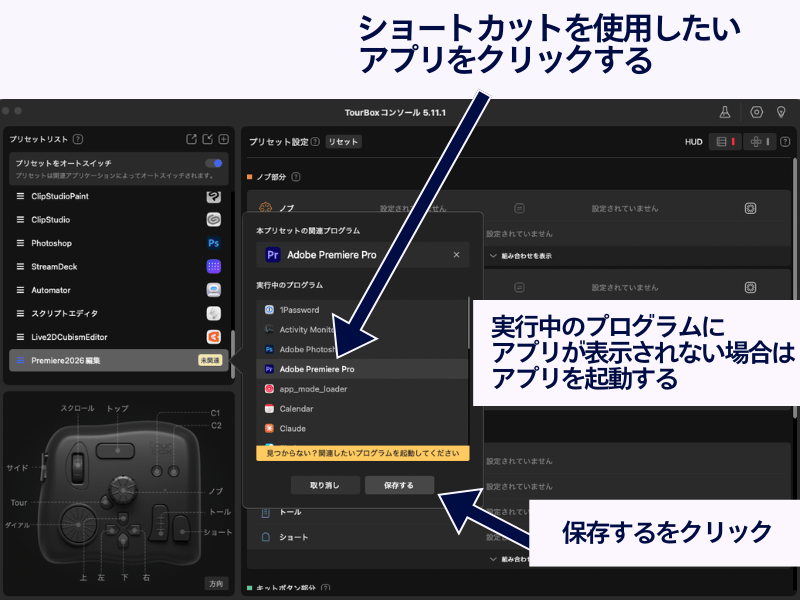Viewport: 800px width, 600px height.
Task: Toggle the HUD list display button
Action: (726, 142)
